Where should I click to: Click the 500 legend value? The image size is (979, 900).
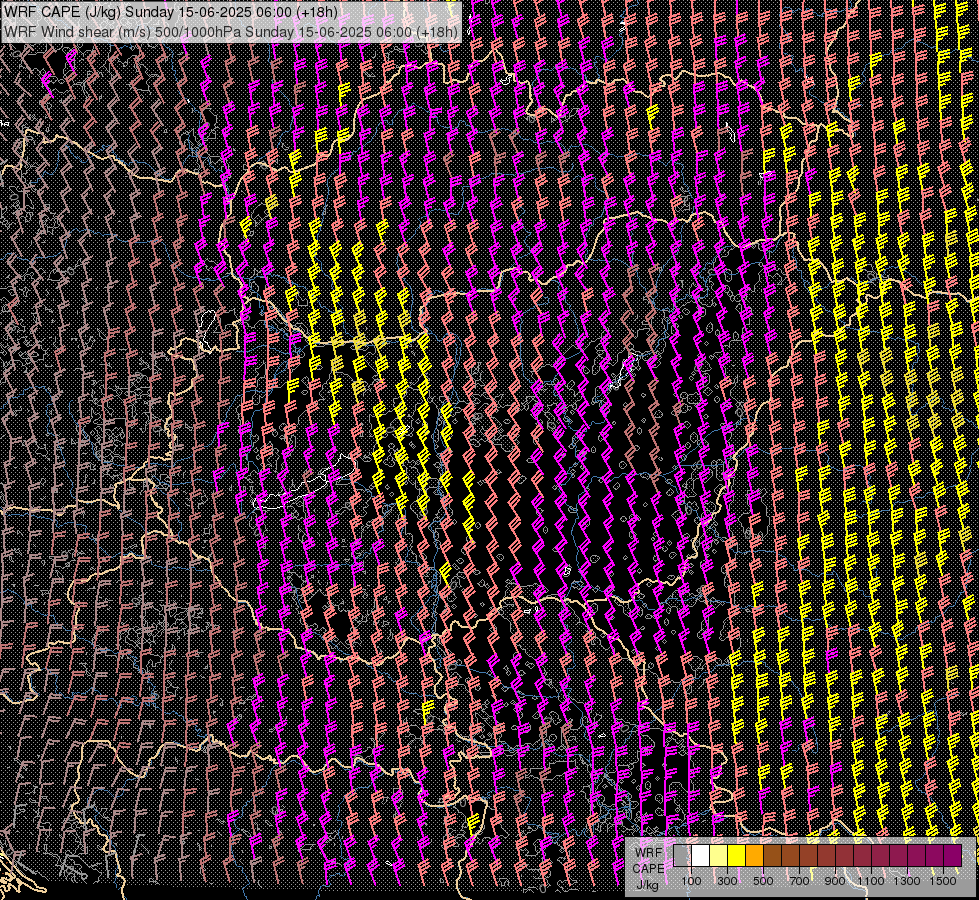pyautogui.click(x=763, y=881)
